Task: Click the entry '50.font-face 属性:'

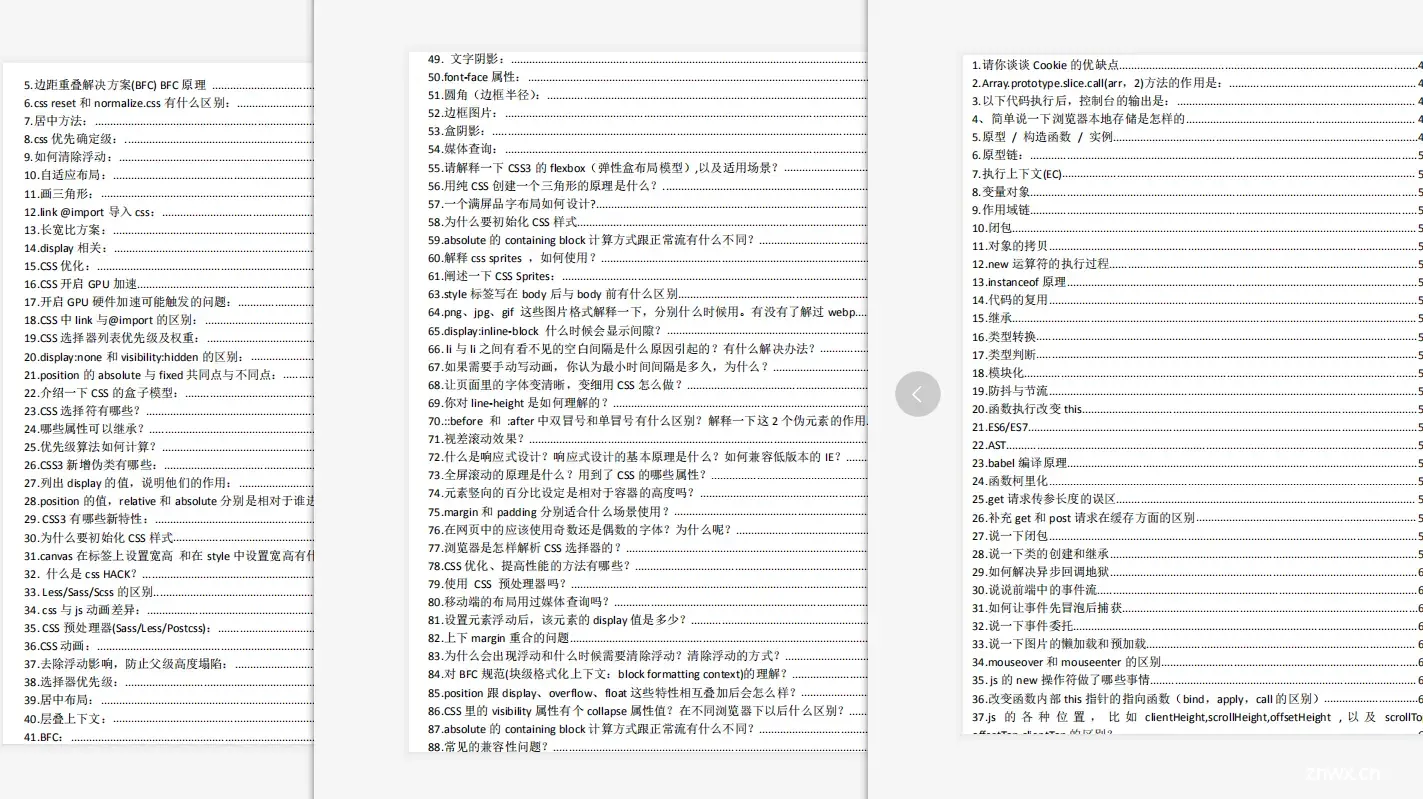Action: click(647, 77)
